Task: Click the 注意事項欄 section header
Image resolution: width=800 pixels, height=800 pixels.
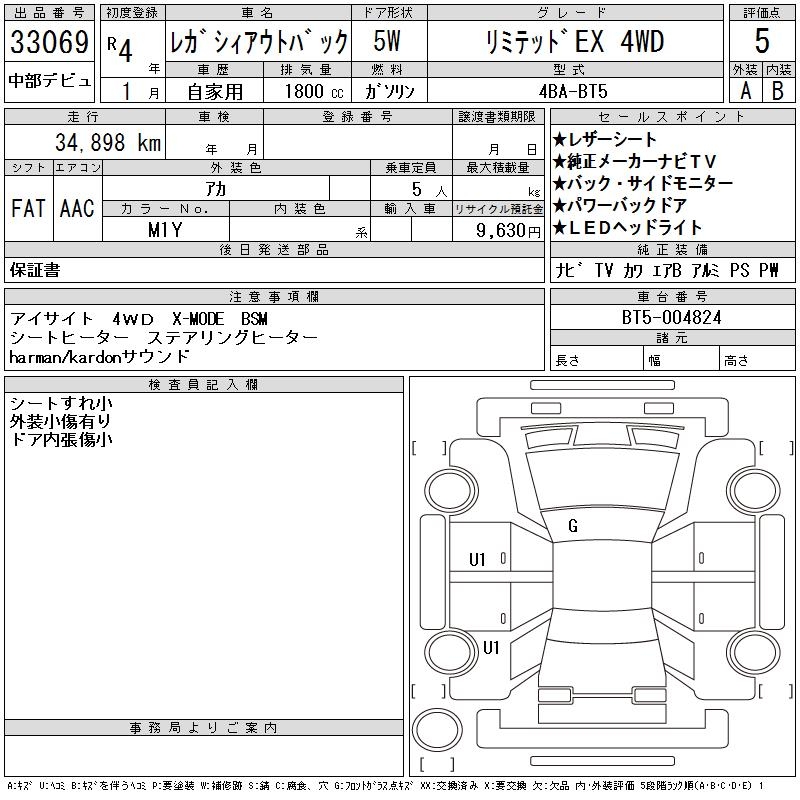Action: point(274,297)
